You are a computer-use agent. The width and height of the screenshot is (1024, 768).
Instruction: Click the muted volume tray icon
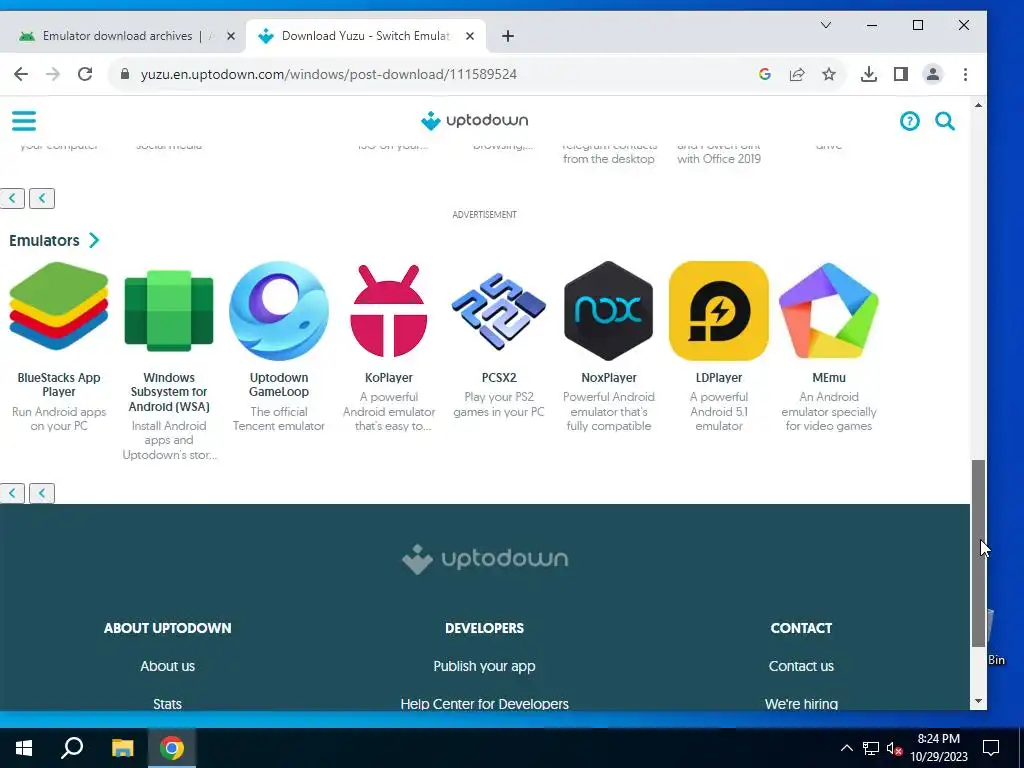coord(894,748)
